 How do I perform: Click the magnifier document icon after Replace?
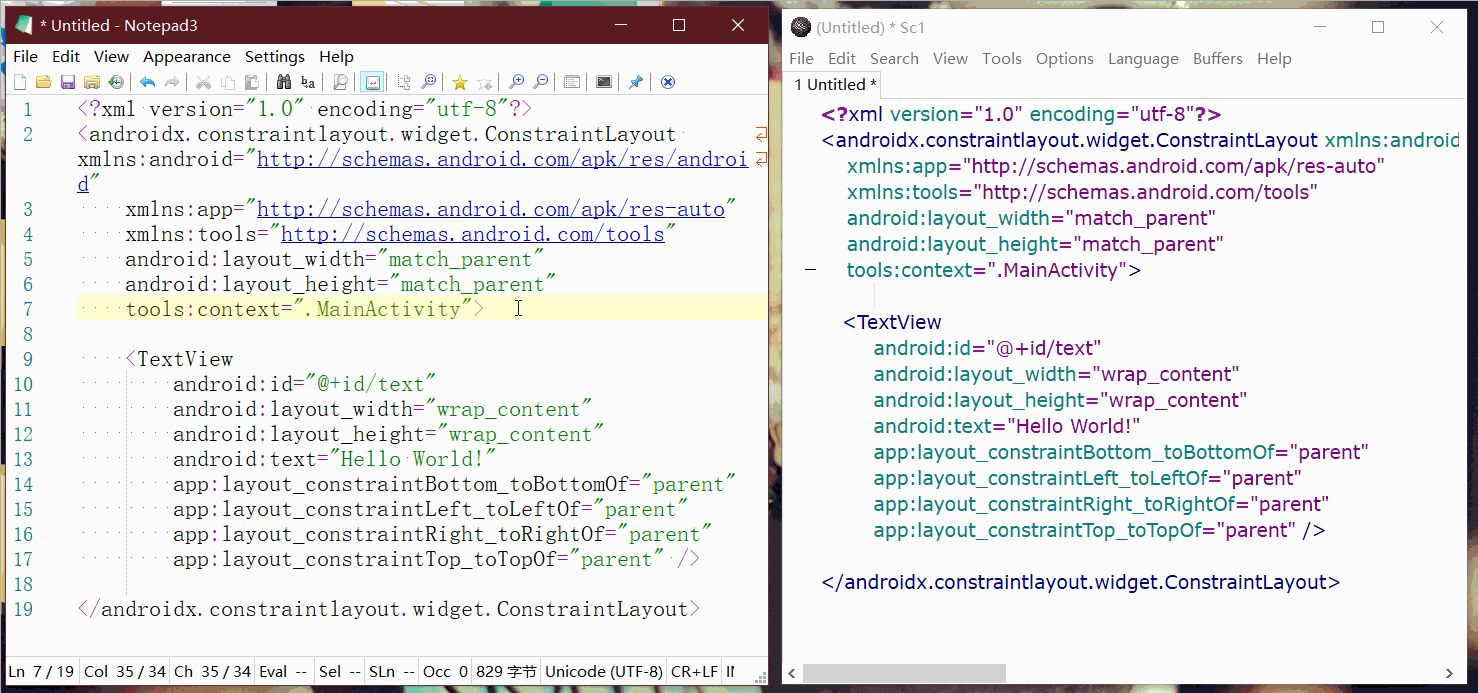pyautogui.click(x=340, y=82)
